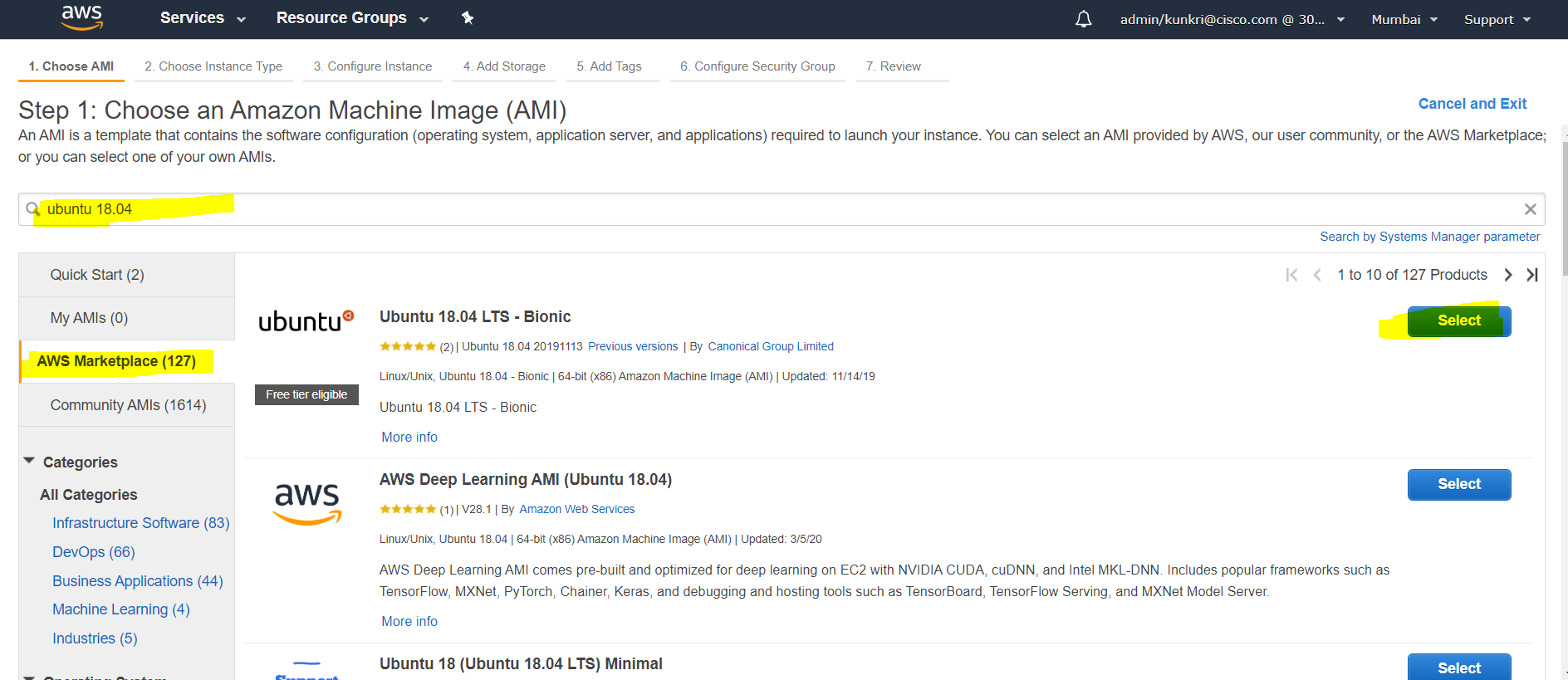Open the Mumbai region dropdown
This screenshot has height=680, width=1568.
(x=1404, y=19)
